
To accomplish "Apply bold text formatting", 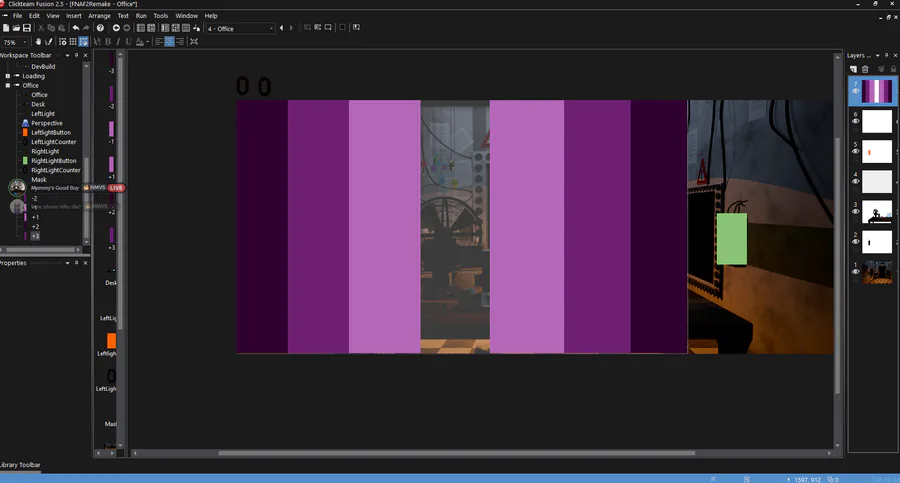I will pos(107,41).
